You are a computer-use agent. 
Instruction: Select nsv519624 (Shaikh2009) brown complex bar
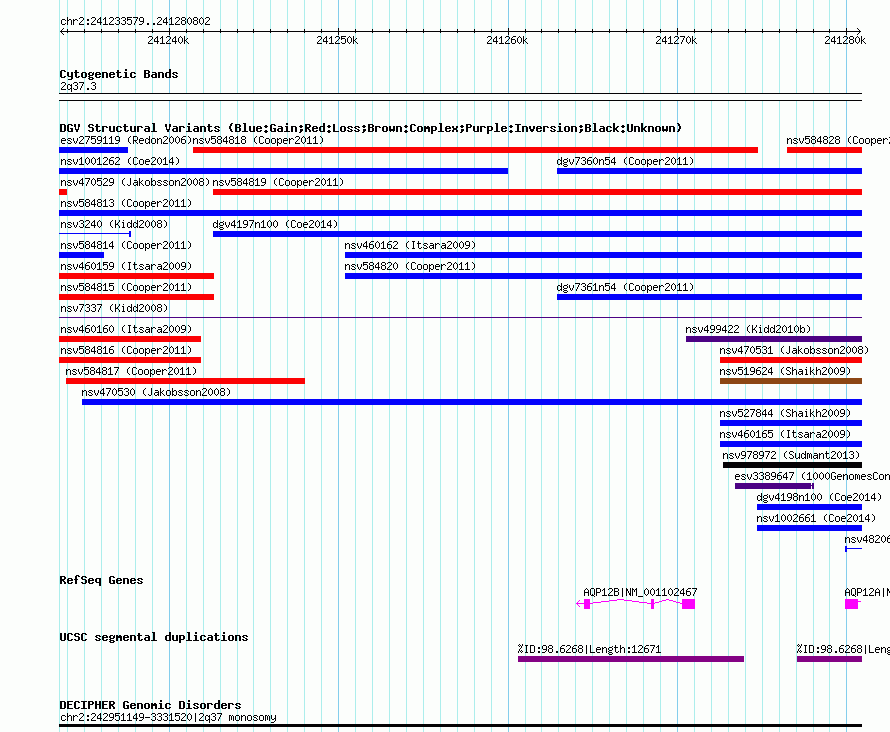click(x=791, y=381)
